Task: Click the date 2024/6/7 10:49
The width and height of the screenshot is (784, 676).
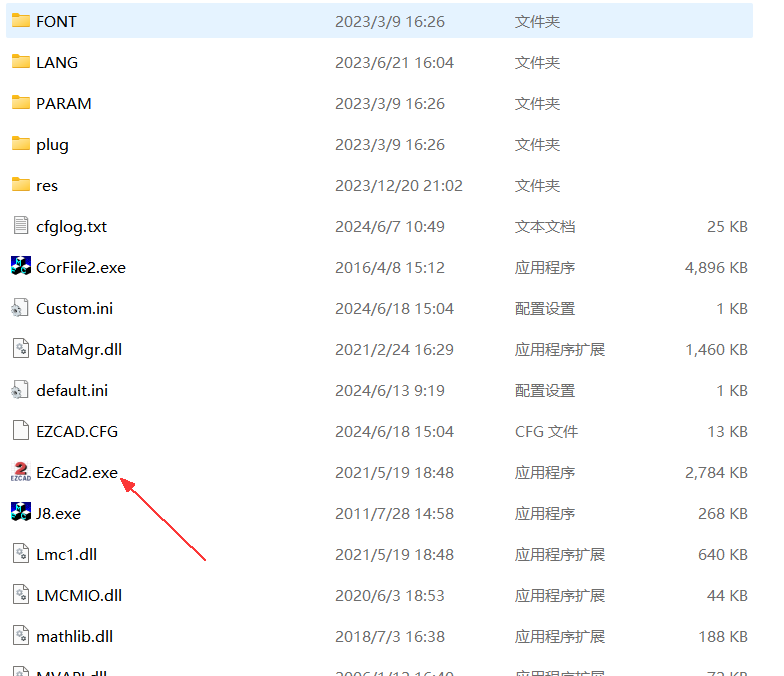Action: coord(390,226)
